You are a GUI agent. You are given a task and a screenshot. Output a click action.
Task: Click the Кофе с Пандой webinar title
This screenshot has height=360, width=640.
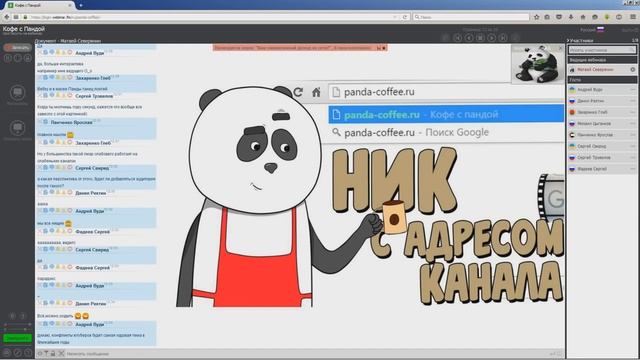[24, 29]
